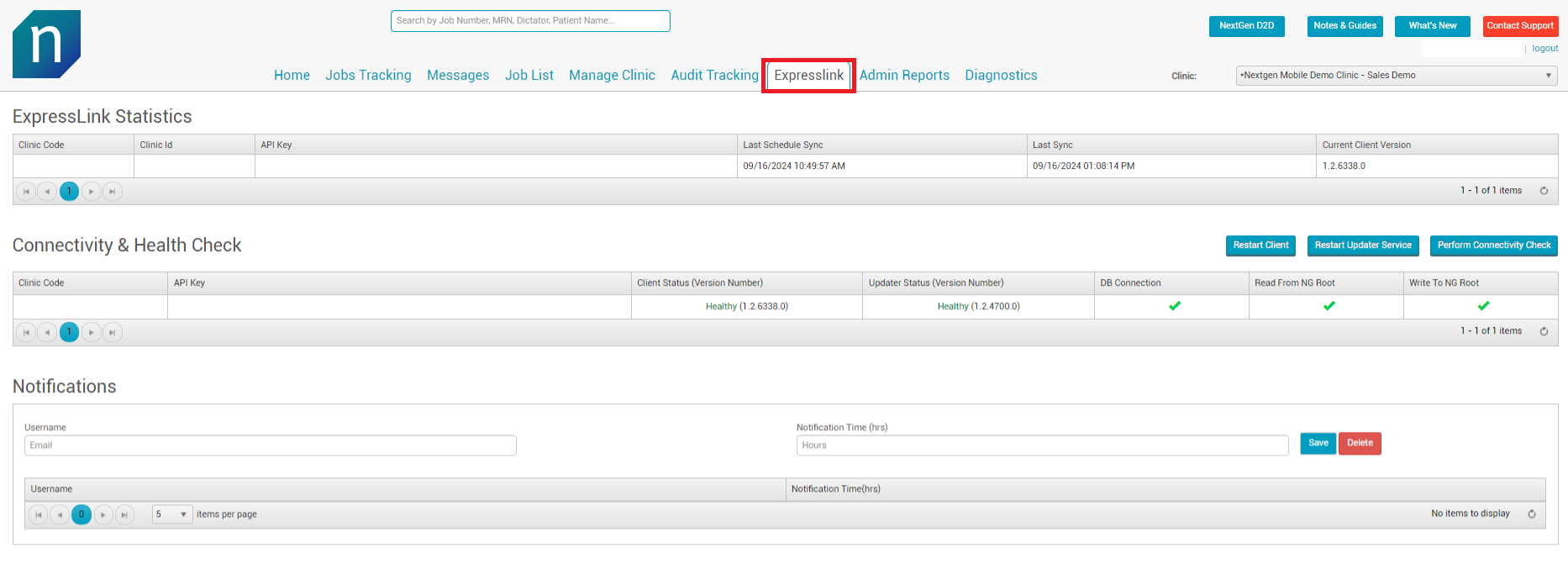1568x569 pixels.
Task: Select page 1 in ExpressLink Statistics pager
Action: pyautogui.click(x=69, y=192)
